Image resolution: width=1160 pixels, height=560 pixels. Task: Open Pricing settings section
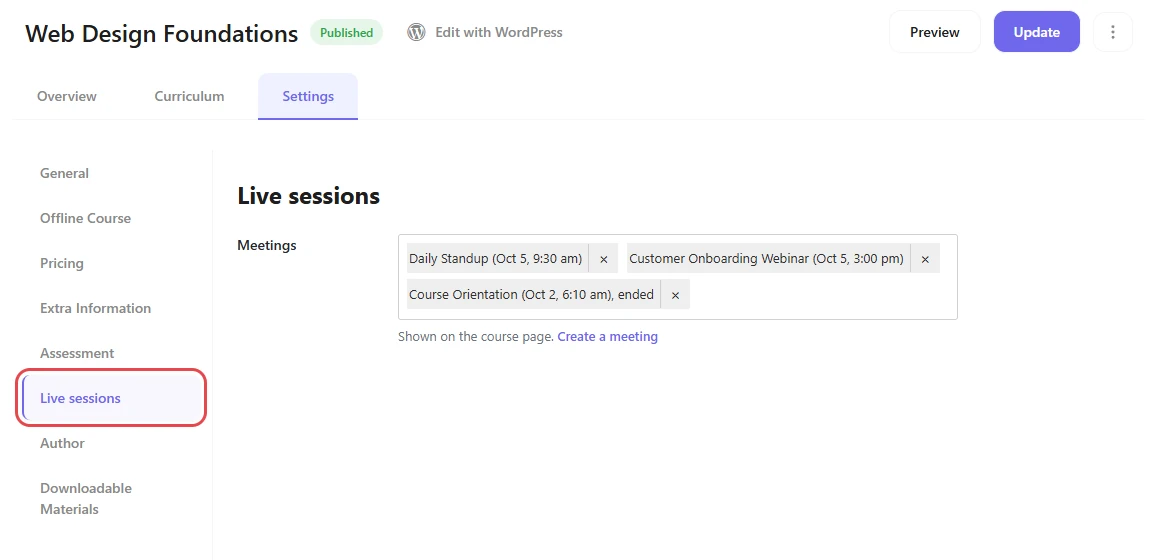[61, 263]
